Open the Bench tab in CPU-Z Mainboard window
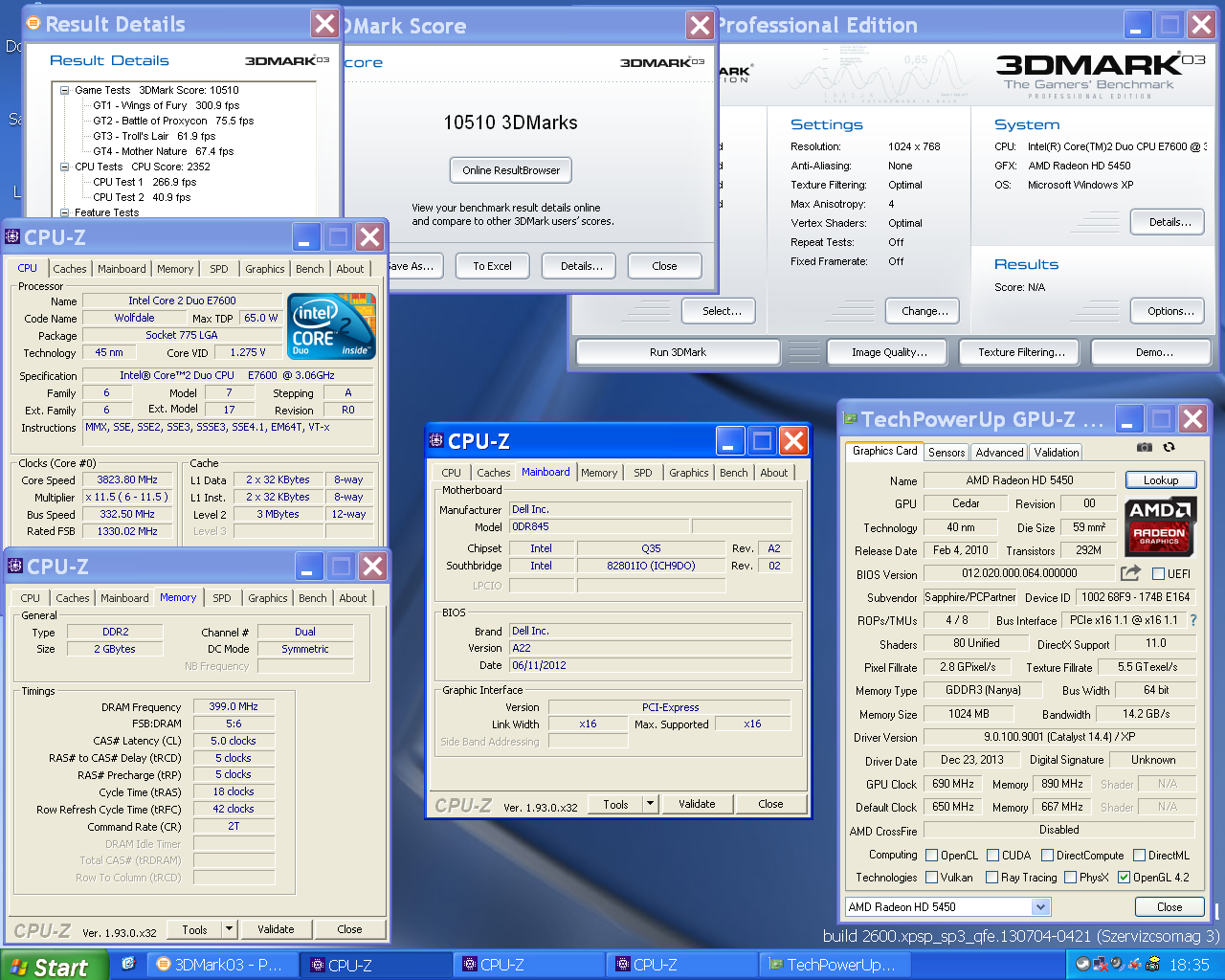This screenshot has height=980, width=1225. pos(734,473)
